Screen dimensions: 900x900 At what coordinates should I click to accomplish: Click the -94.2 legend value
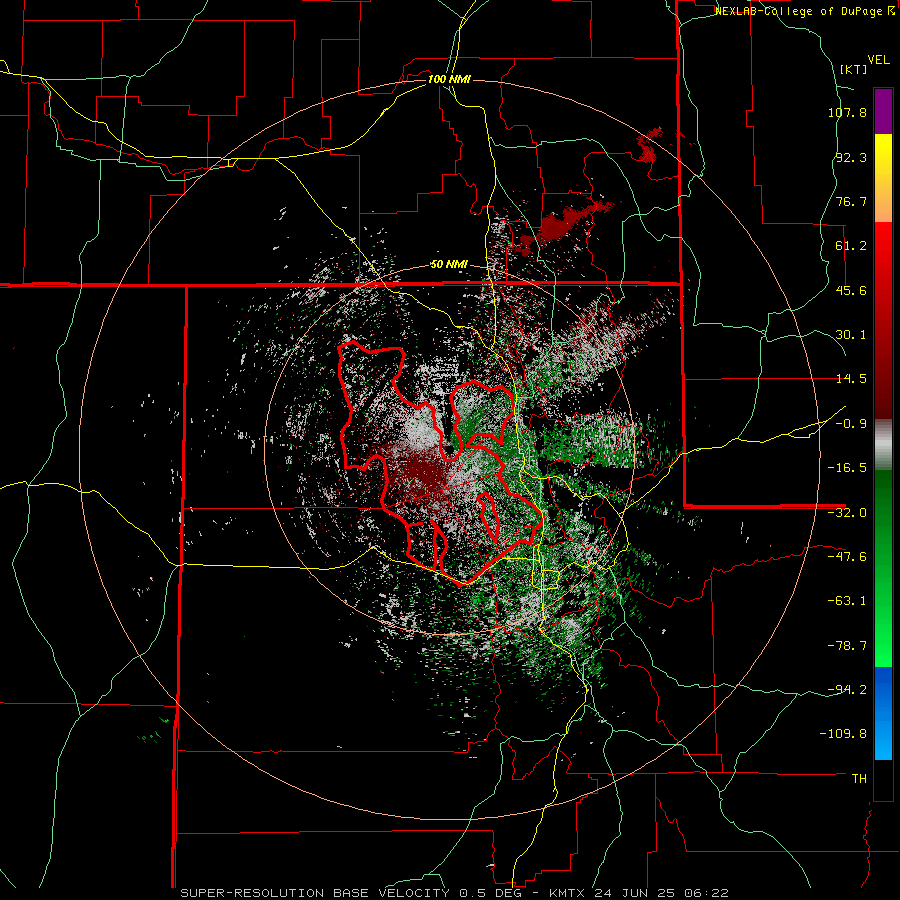(x=847, y=689)
